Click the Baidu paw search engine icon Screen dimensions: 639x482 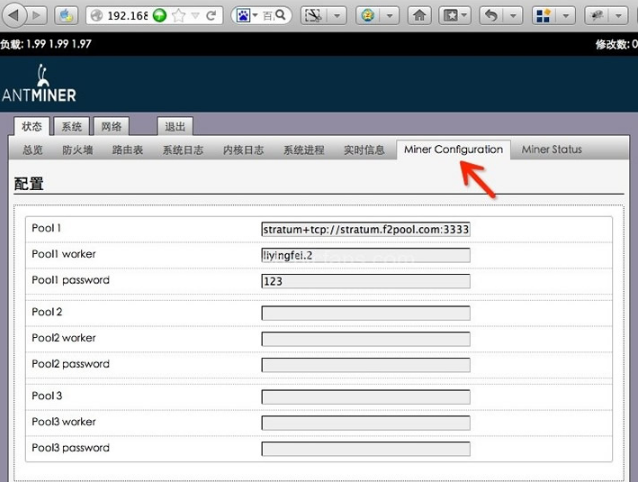[x=243, y=16]
